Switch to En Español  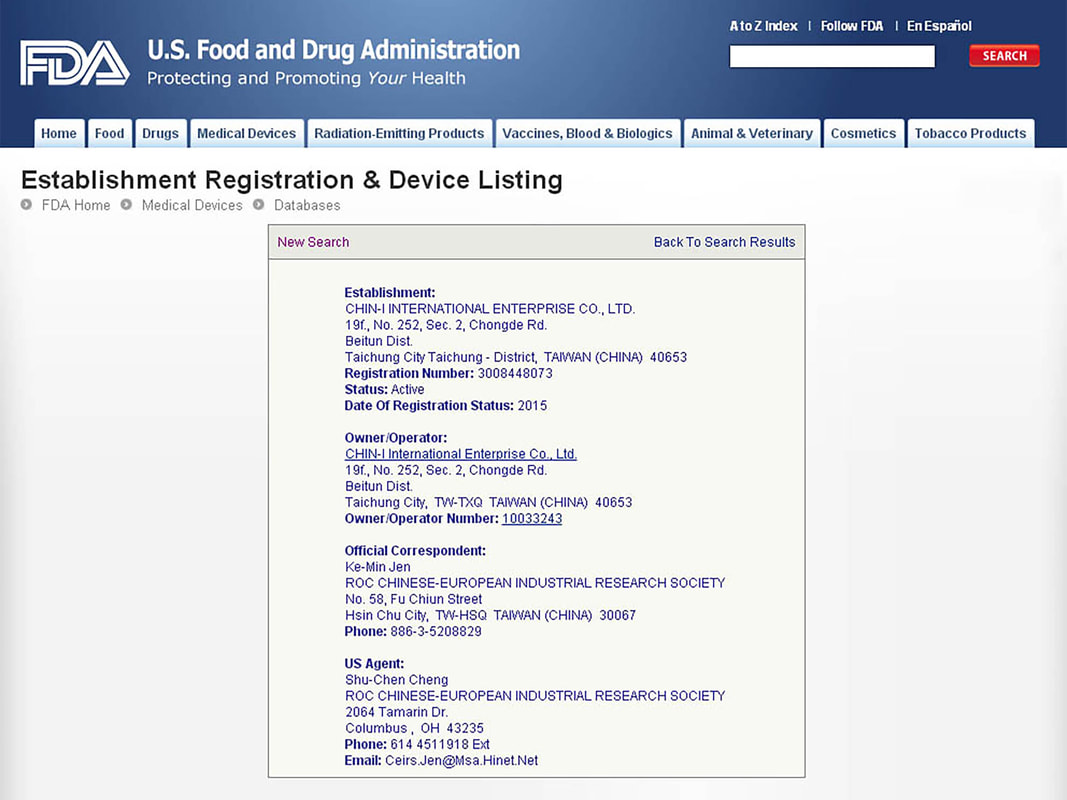(939, 26)
